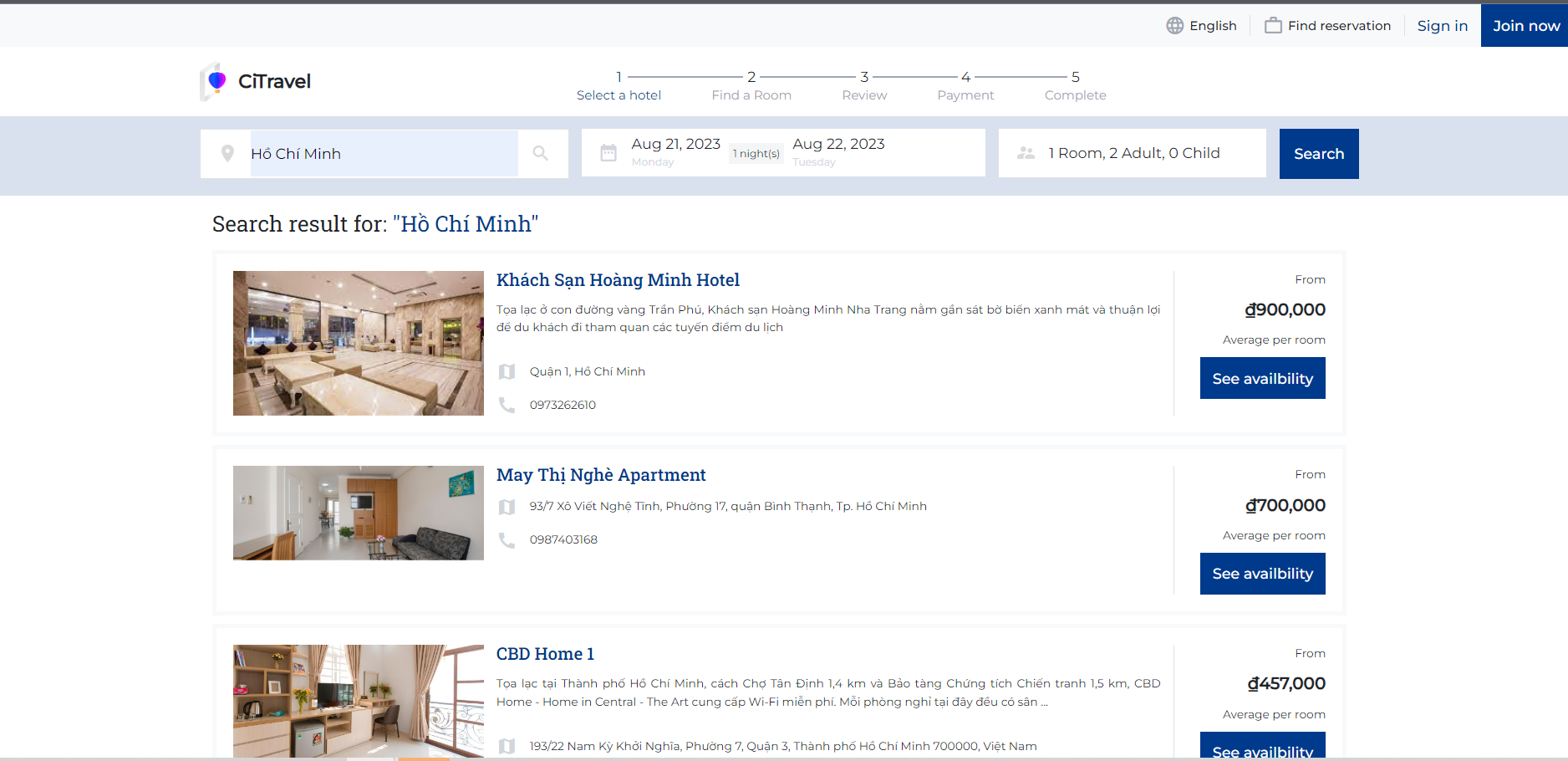Open CBD Home 1 title link
1568x761 pixels.
(x=545, y=654)
